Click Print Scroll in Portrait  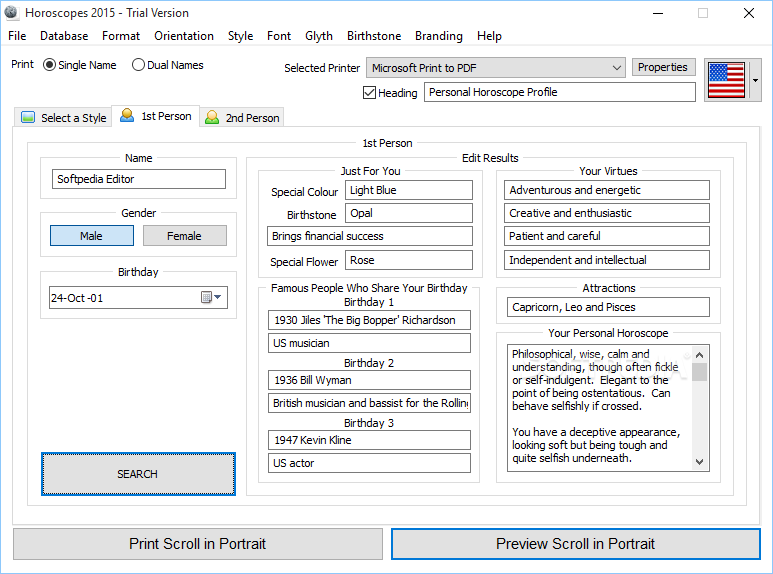tap(198, 543)
